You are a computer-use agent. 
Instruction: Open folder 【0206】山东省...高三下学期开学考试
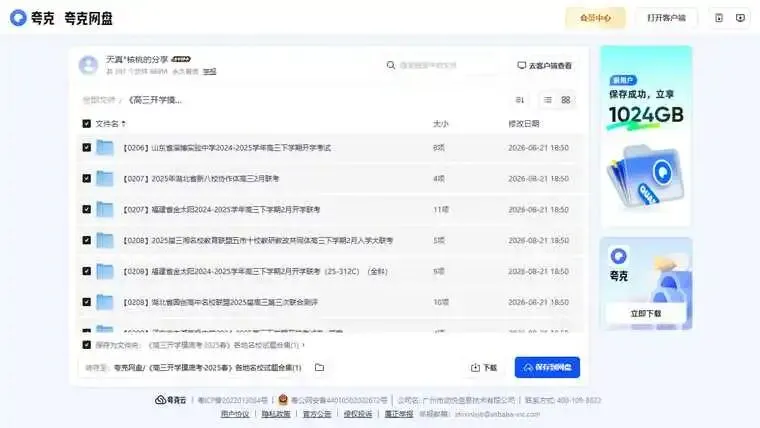click(x=226, y=148)
